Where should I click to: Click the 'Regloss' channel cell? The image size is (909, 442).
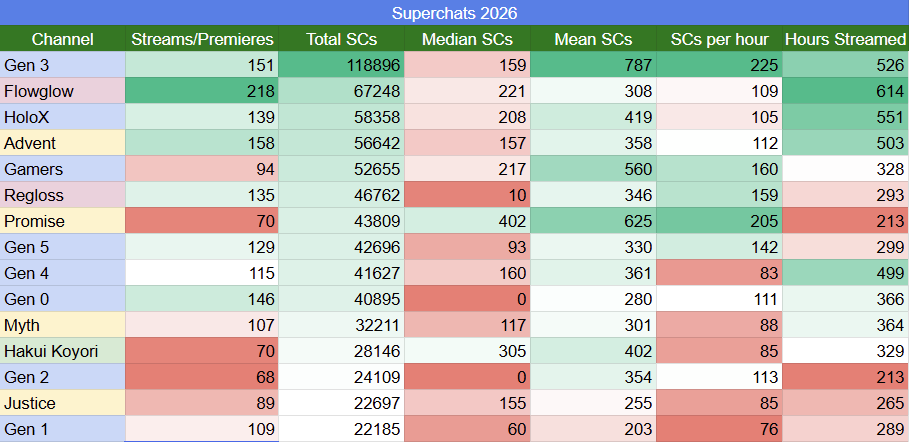(63, 195)
